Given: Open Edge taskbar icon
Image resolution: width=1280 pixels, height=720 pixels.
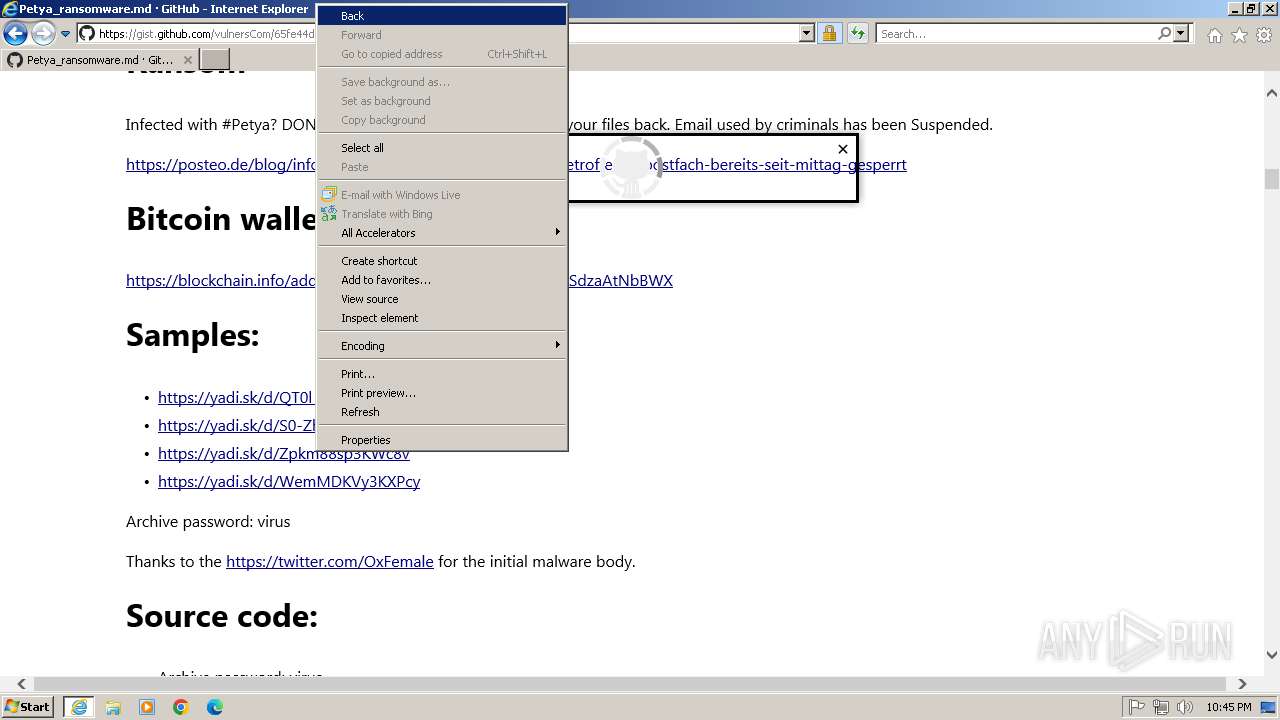Looking at the screenshot, I should pos(215,707).
